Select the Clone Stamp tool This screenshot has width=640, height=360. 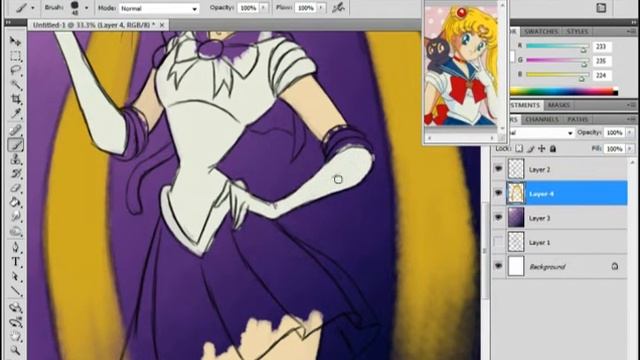15,160
